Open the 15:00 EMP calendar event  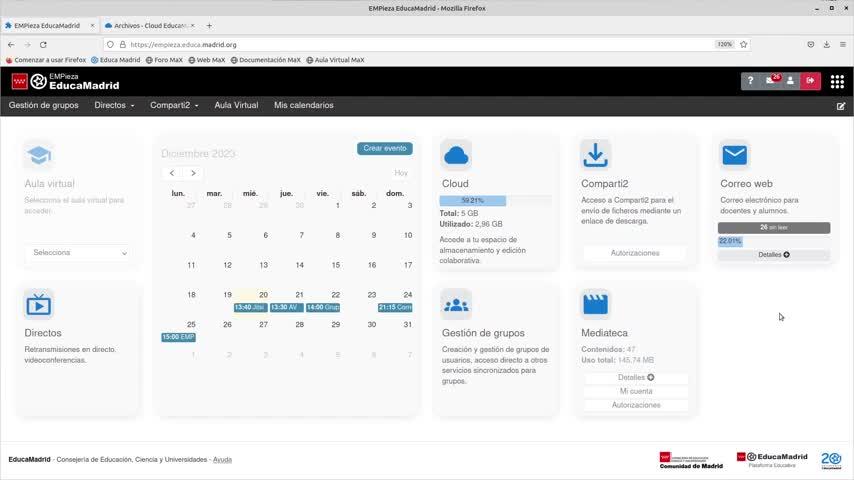tap(178, 337)
